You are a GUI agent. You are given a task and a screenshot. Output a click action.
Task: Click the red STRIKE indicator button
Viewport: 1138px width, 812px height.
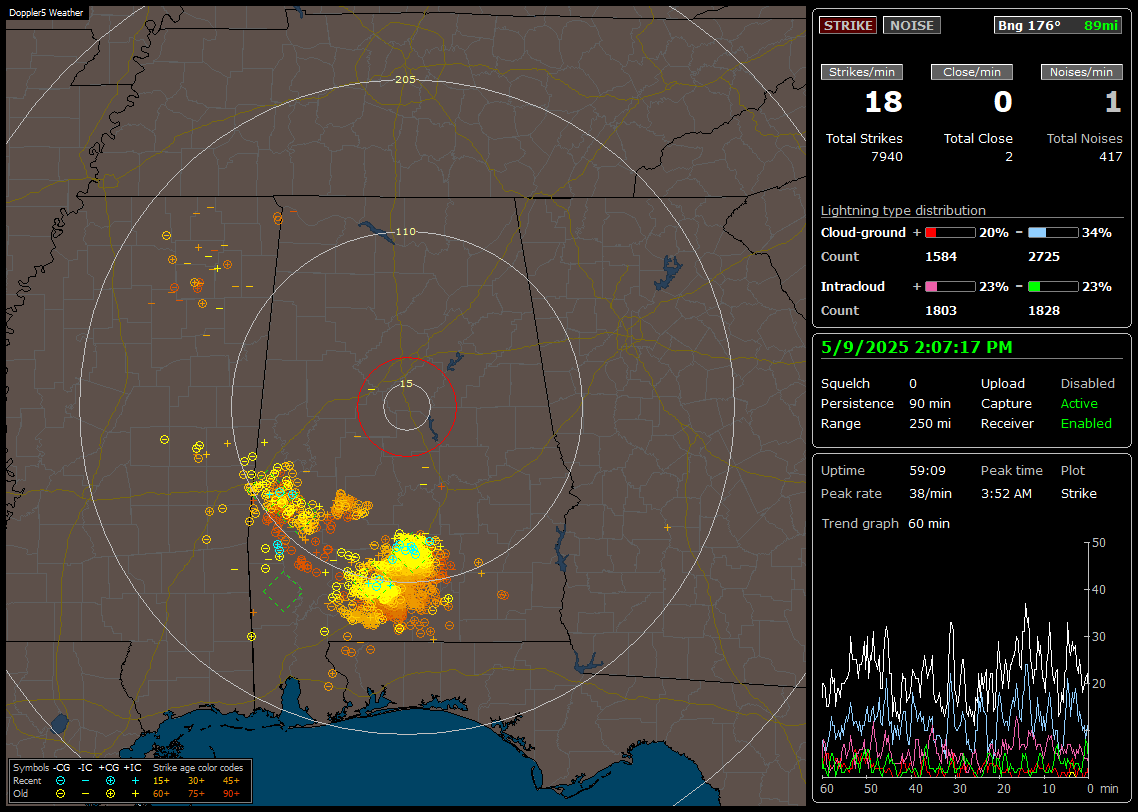[x=848, y=25]
